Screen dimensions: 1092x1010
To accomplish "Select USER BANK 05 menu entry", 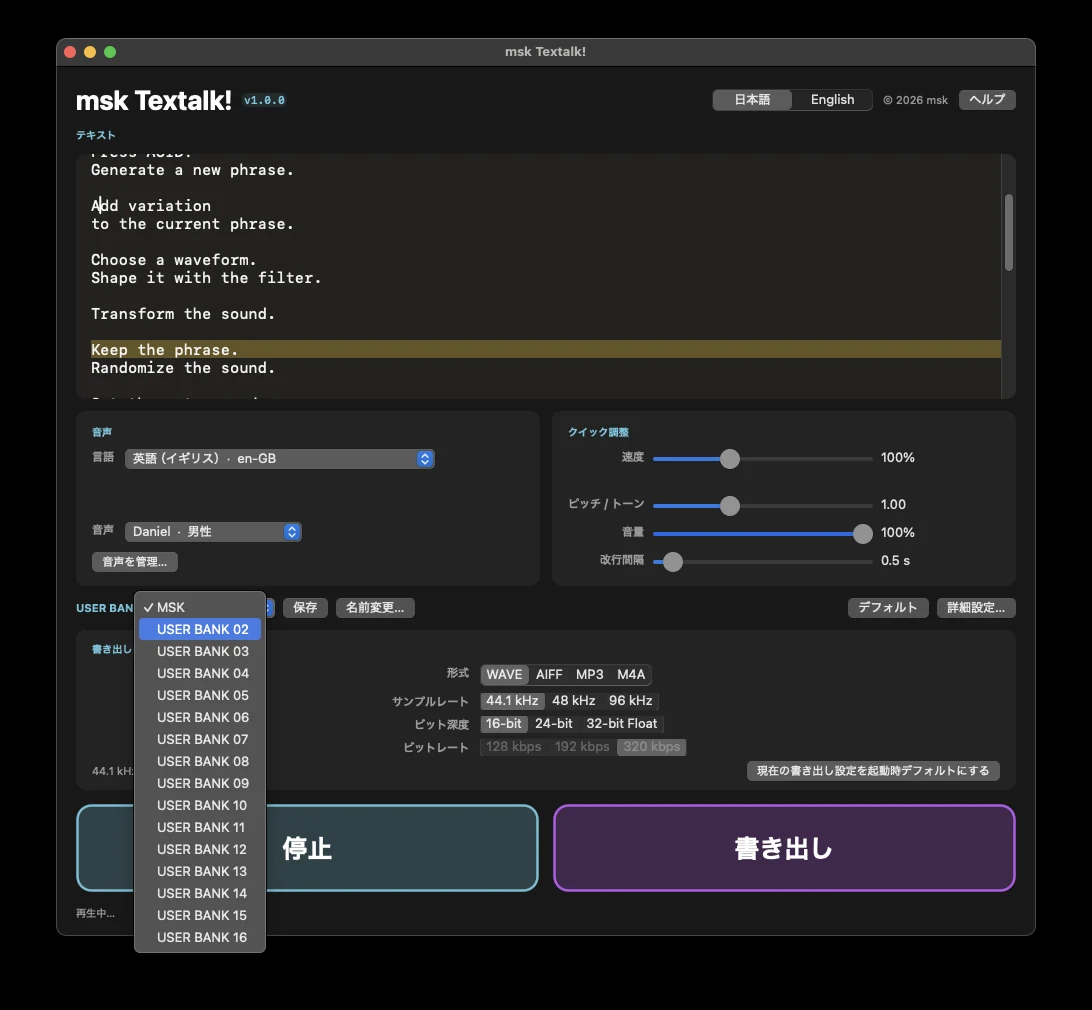I will click(x=200, y=695).
